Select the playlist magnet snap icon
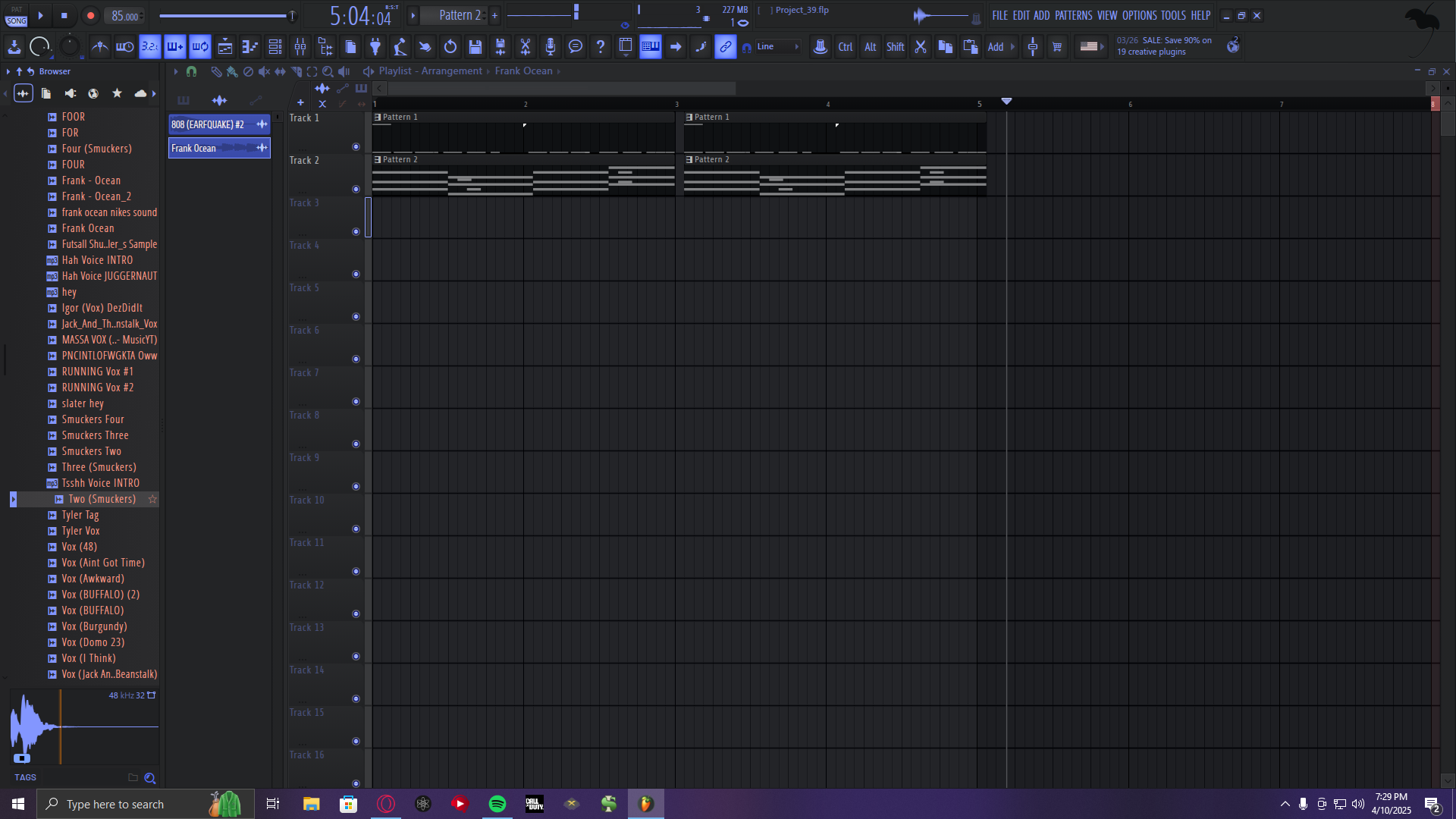The width and height of the screenshot is (1456, 819). coord(192,71)
